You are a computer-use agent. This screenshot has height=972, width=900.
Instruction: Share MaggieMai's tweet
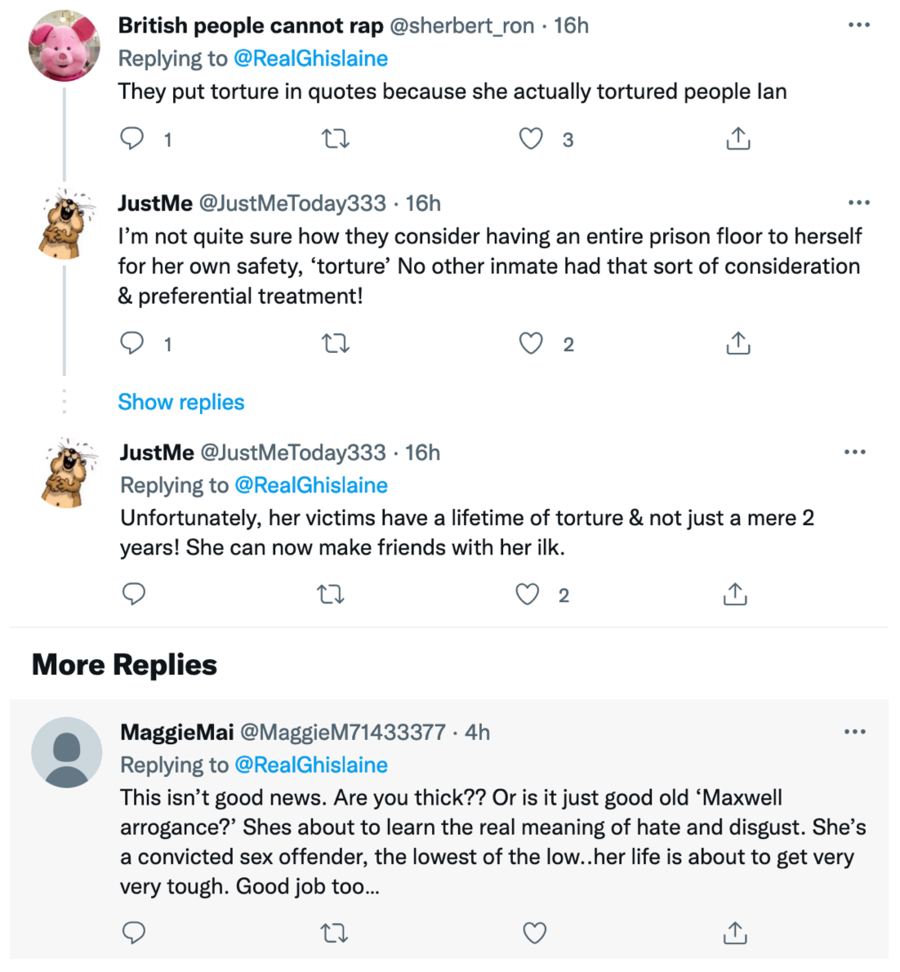pos(737,933)
